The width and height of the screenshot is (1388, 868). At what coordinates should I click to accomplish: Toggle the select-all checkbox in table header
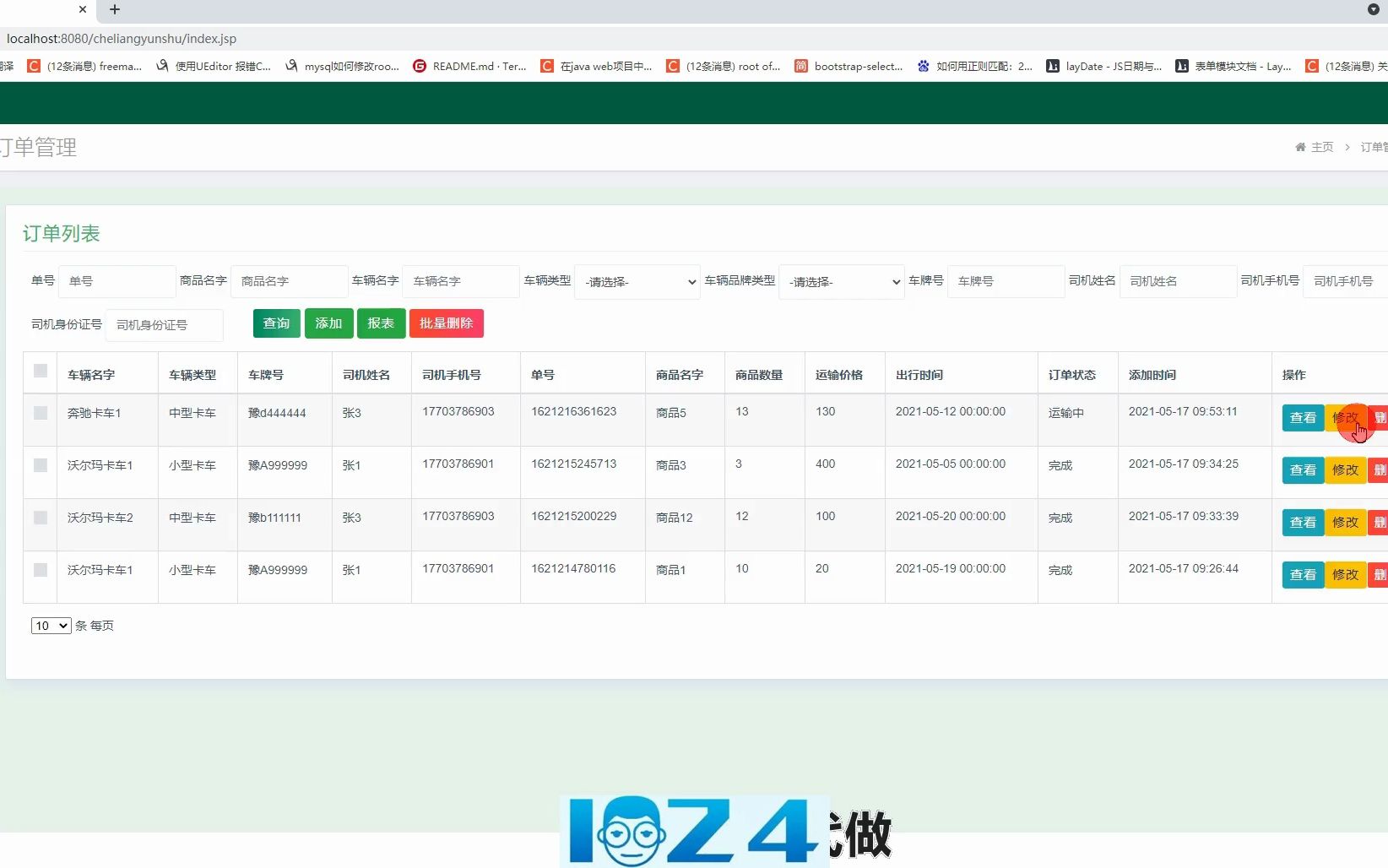[x=40, y=372]
